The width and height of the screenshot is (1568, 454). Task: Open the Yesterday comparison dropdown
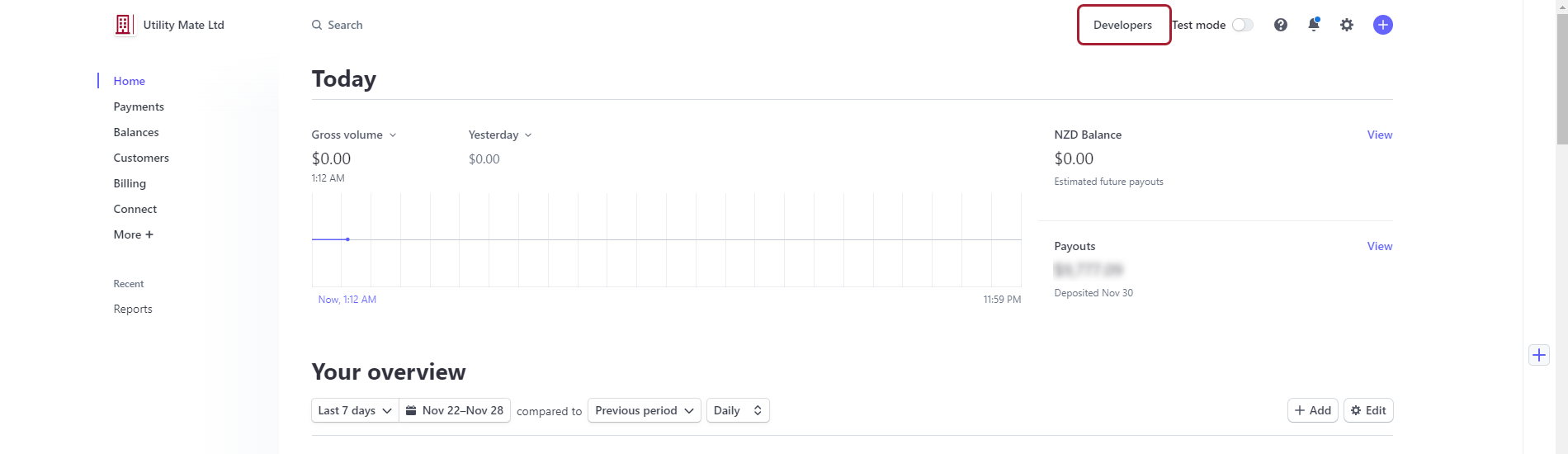coord(500,135)
